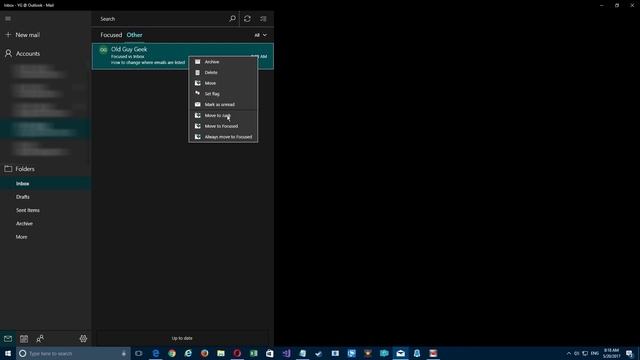
Task: Choose Move to Focused option
Action: click(x=223, y=126)
